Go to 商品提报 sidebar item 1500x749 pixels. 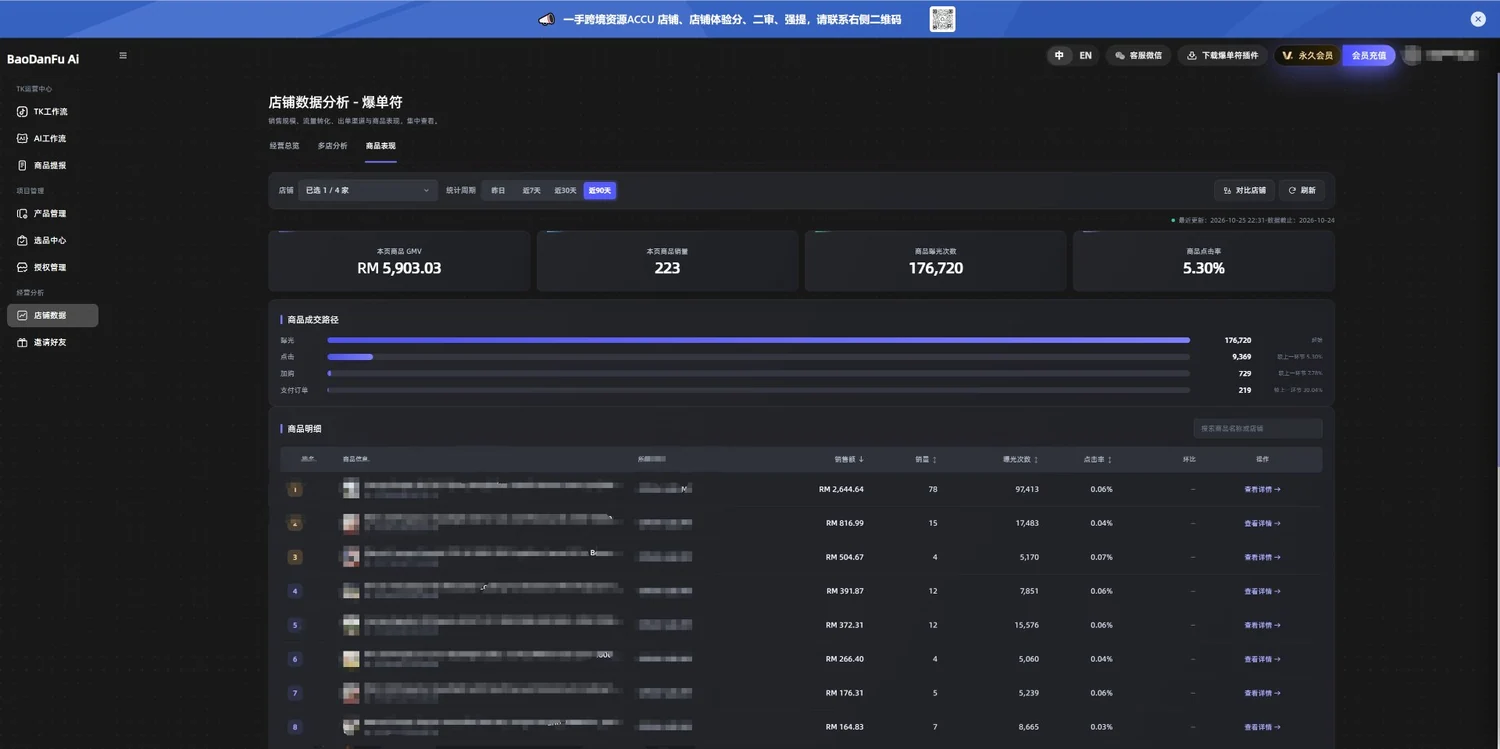coord(52,165)
